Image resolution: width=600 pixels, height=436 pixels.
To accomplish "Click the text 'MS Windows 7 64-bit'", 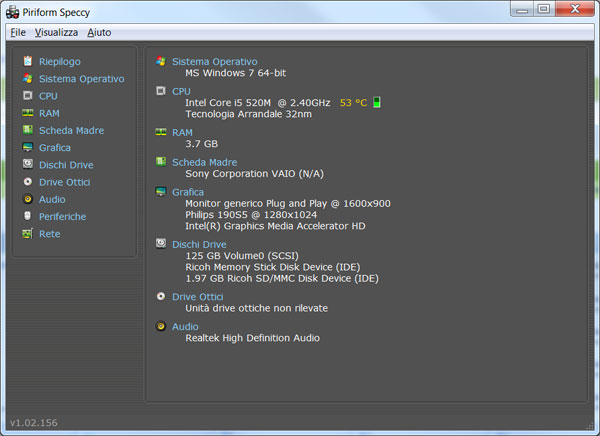I will (235, 73).
